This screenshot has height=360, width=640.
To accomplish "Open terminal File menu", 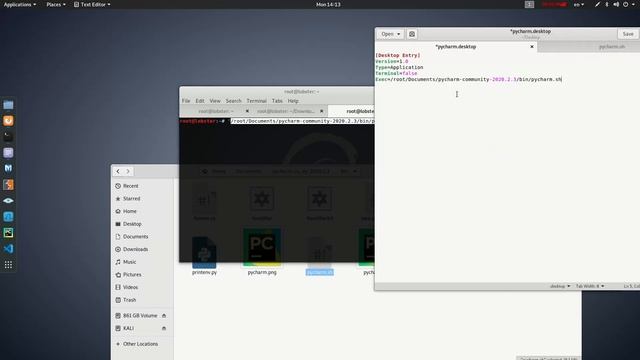I will click(x=186, y=101).
